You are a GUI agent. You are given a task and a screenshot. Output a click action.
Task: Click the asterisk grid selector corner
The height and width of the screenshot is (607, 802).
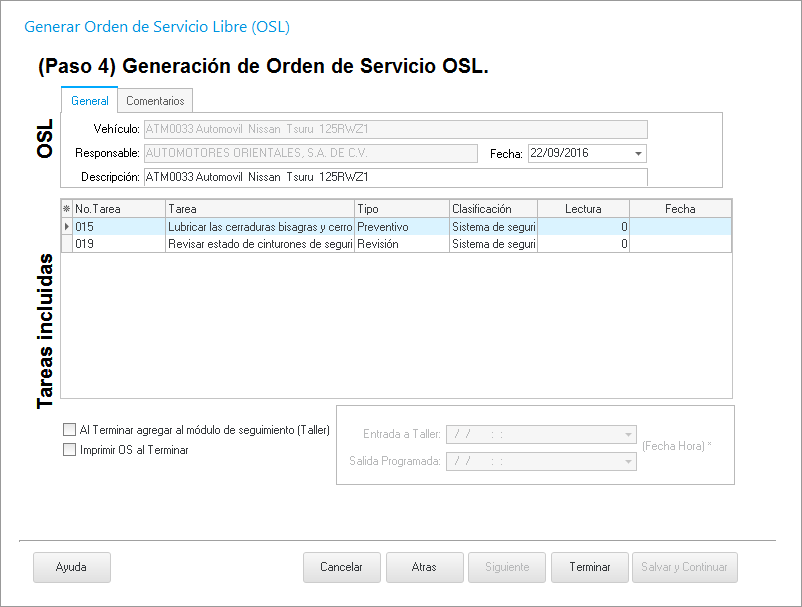tap(67, 209)
